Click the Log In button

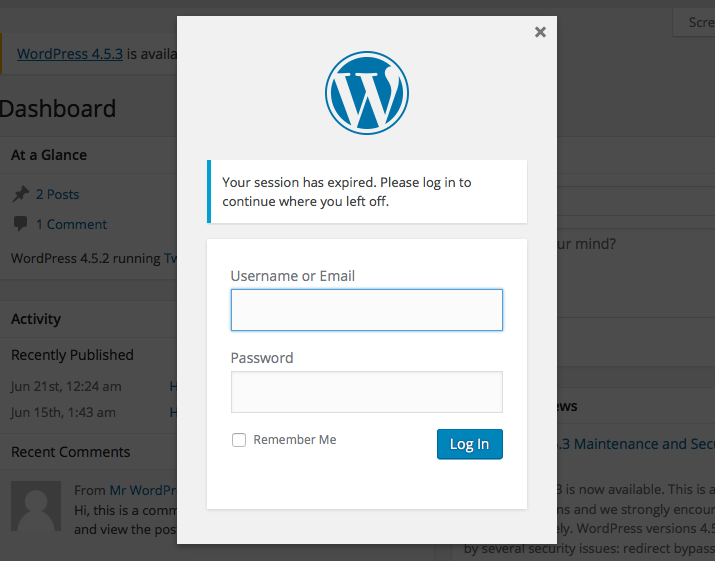point(470,444)
